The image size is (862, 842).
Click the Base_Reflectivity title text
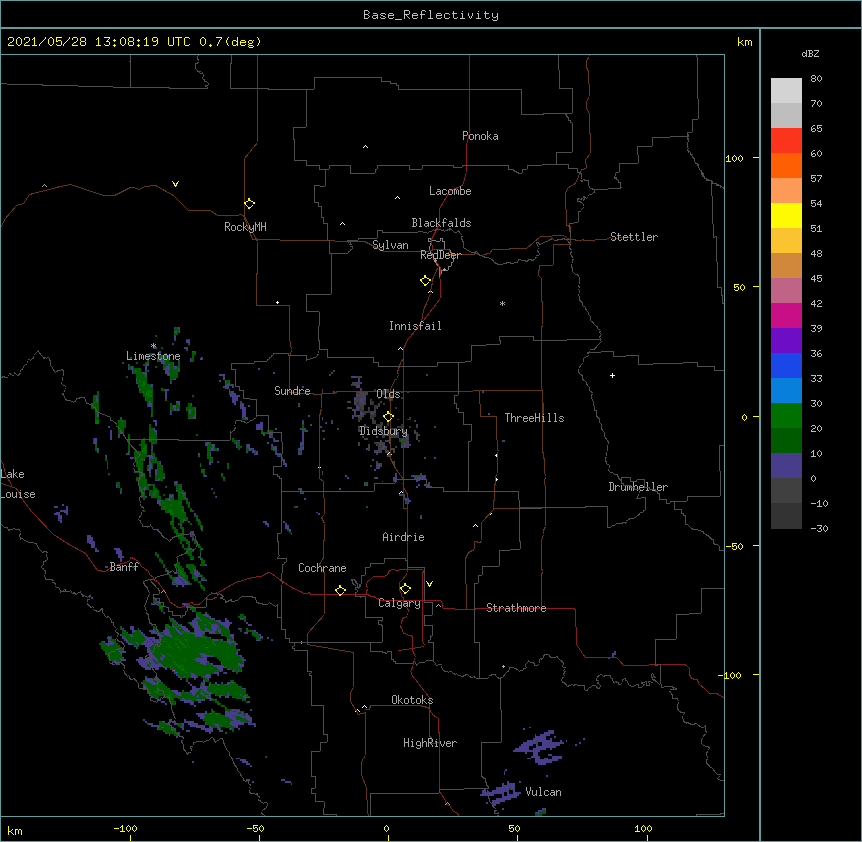click(x=431, y=15)
